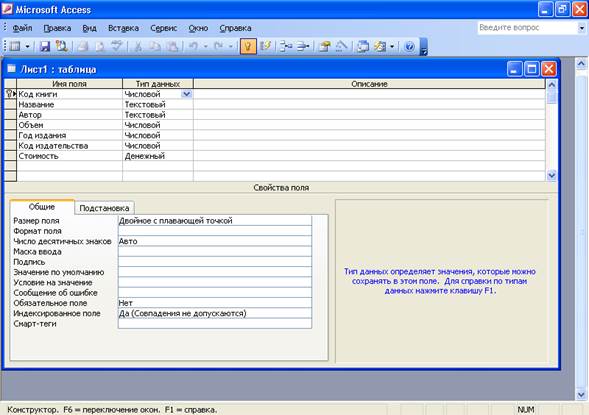Click the File Search toolbar icon
589x415 pixels.
point(62,47)
